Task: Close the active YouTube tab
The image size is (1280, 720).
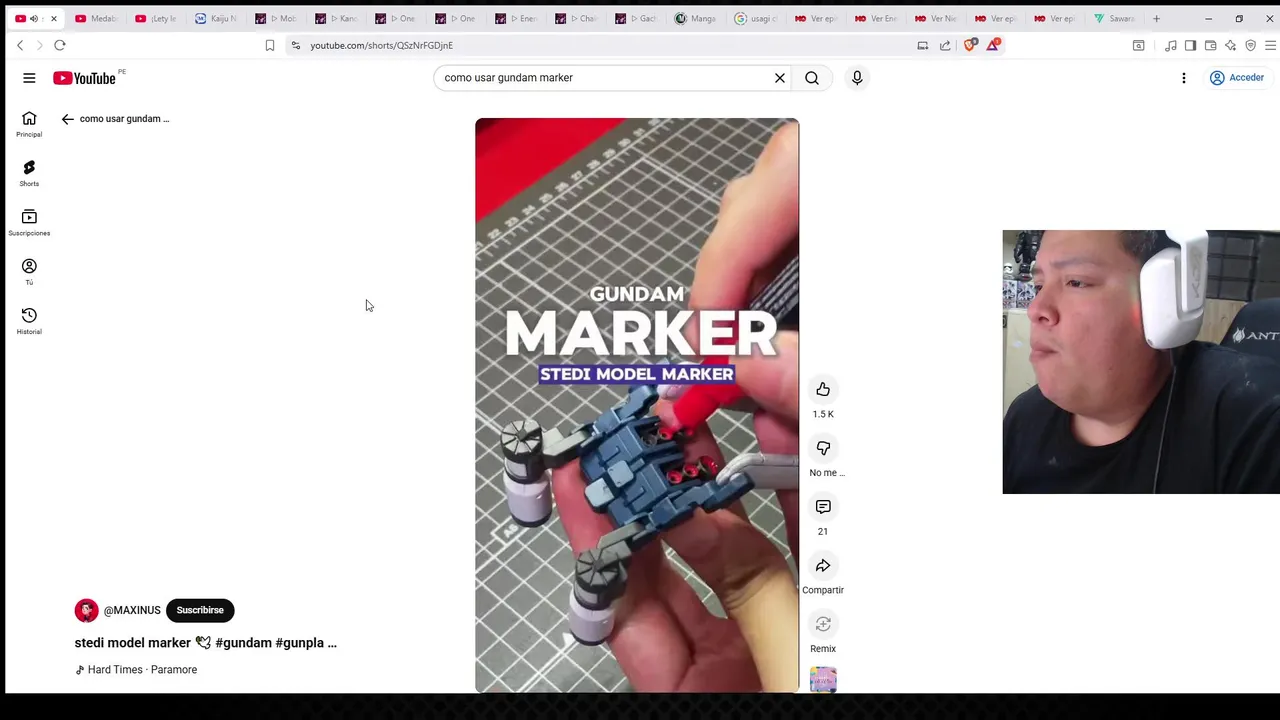Action: click(54, 18)
